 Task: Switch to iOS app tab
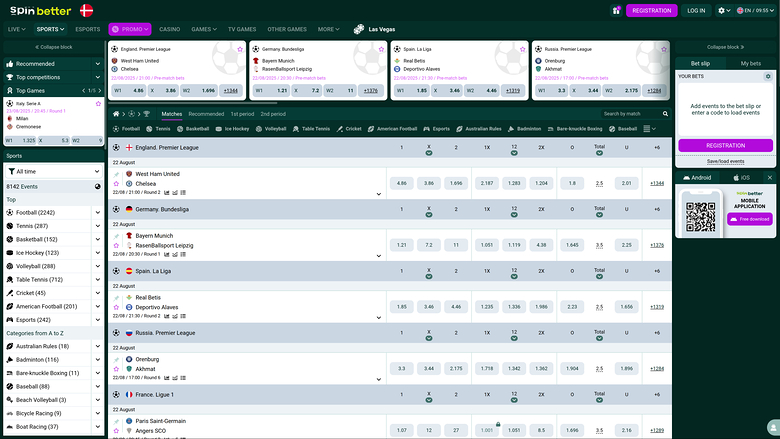point(741,177)
